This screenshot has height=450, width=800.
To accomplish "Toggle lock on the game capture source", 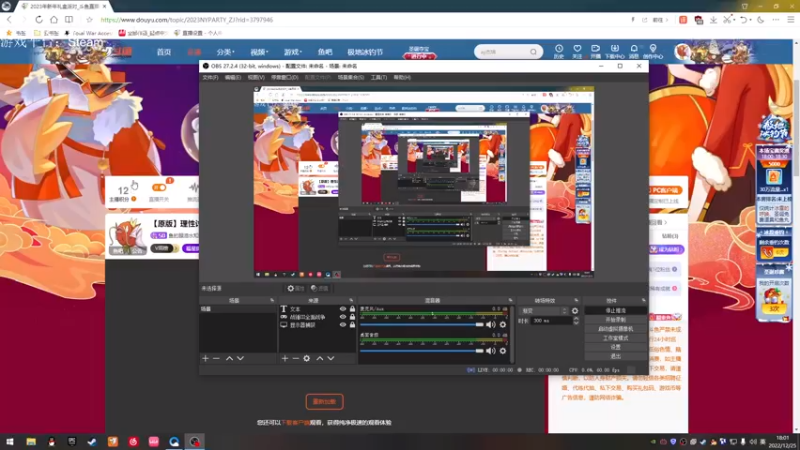I will 352,317.
